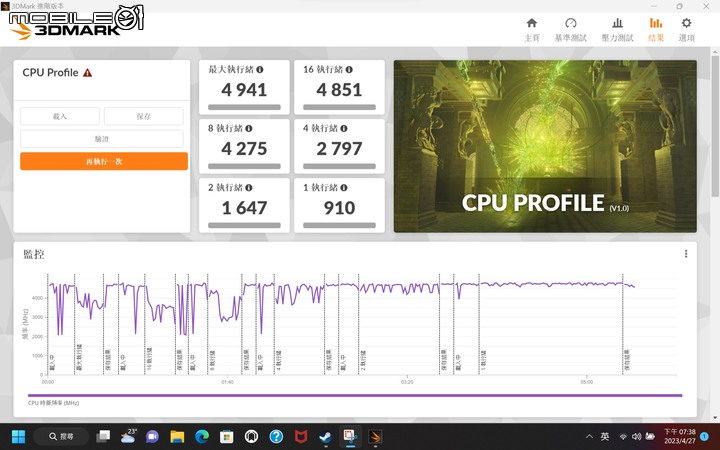
Task: Click info icon beside 8 threads score
Action: 248,128
